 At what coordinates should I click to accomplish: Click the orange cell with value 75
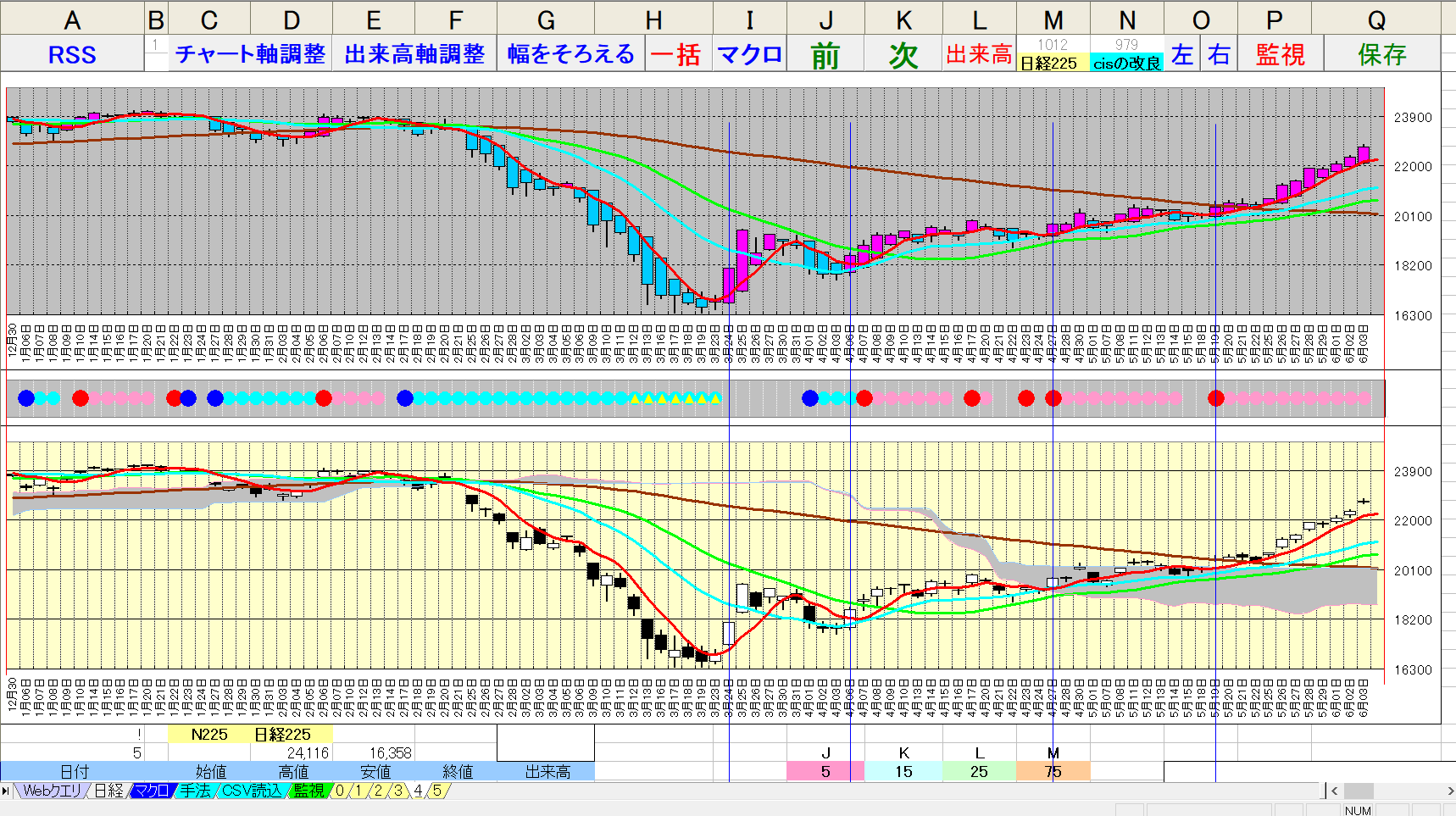click(1053, 771)
